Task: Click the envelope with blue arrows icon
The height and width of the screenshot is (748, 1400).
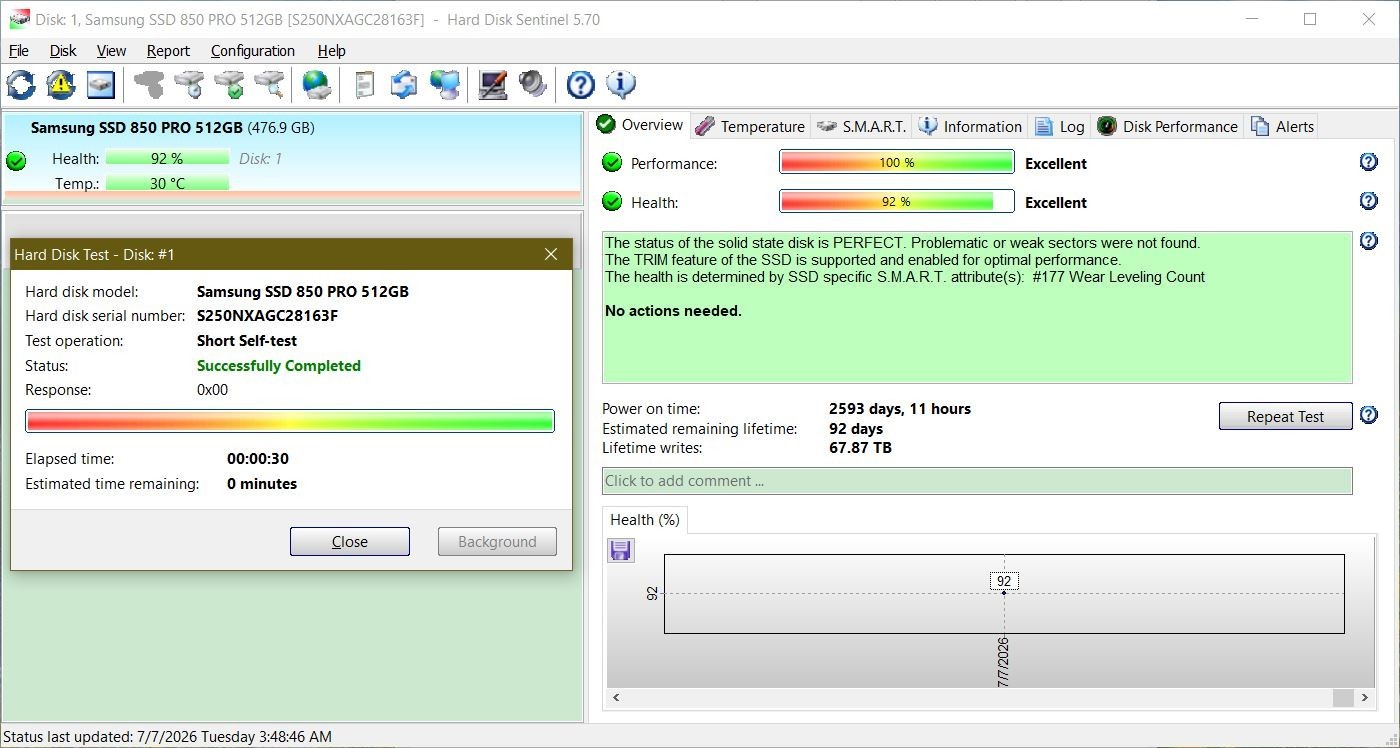Action: [404, 85]
